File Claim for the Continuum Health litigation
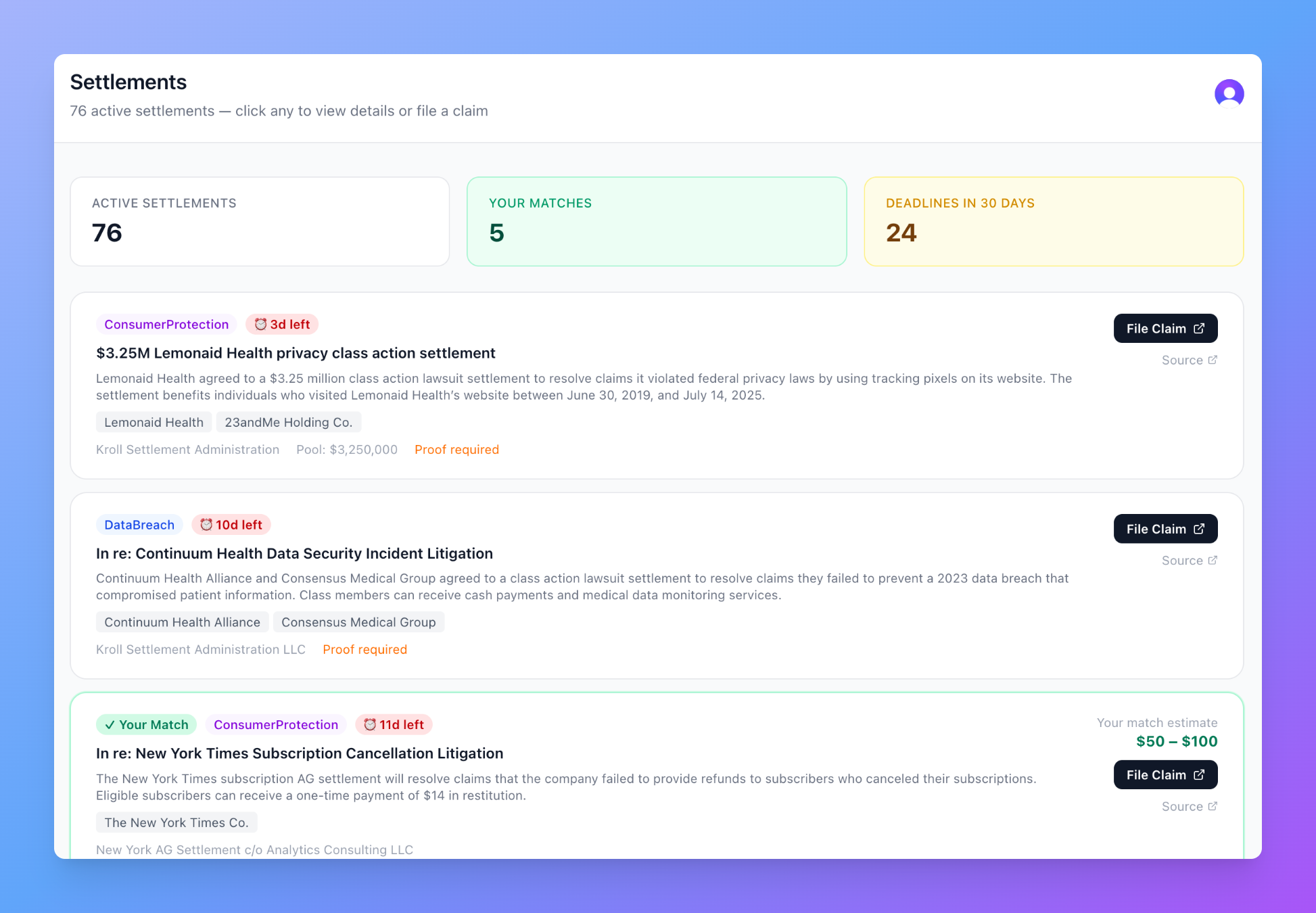1316x913 pixels. [x=1165, y=528]
